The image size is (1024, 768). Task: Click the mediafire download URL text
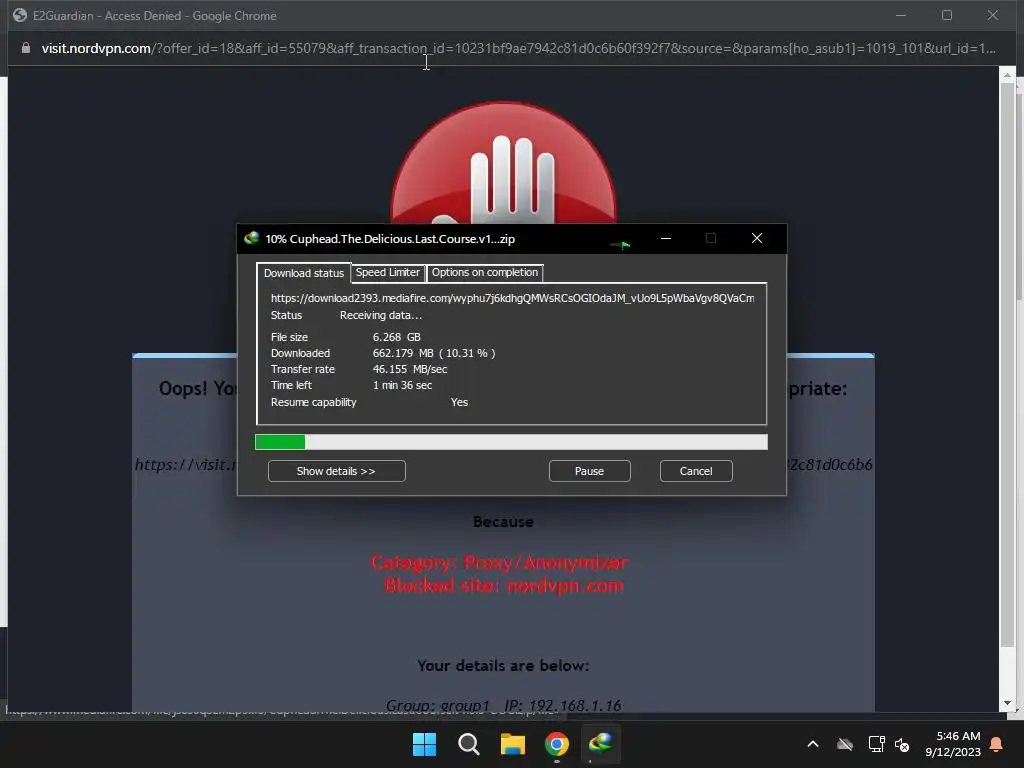(x=513, y=298)
